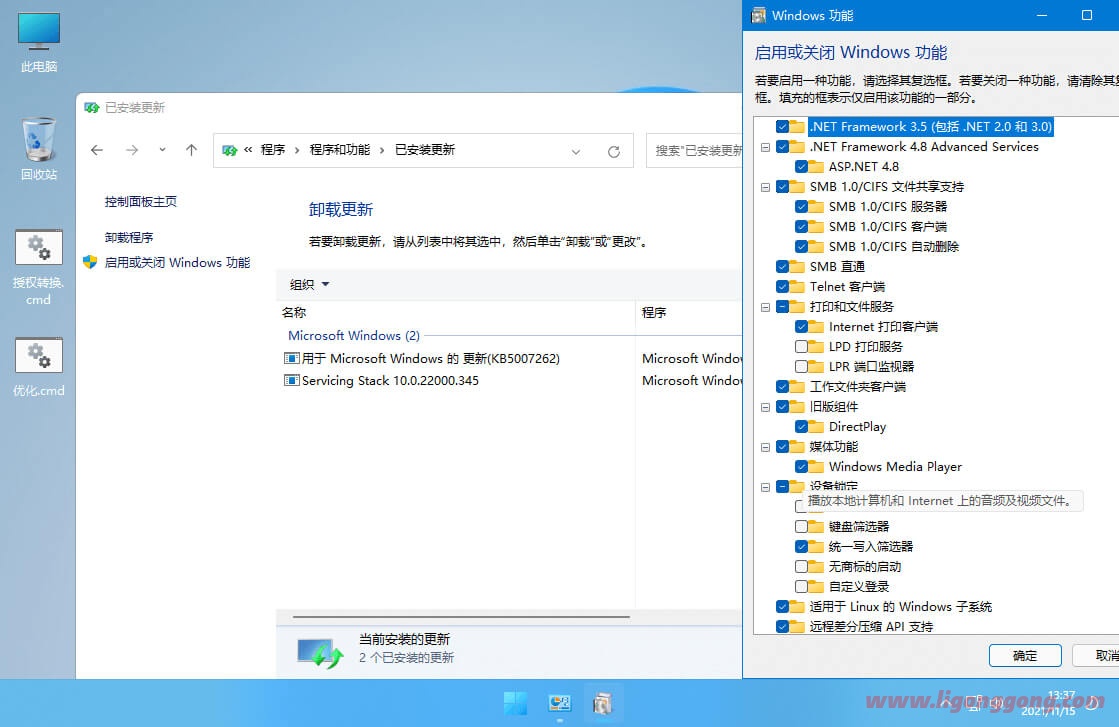Click the Windows Features taskbar icon
The image size is (1119, 727).
603,703
